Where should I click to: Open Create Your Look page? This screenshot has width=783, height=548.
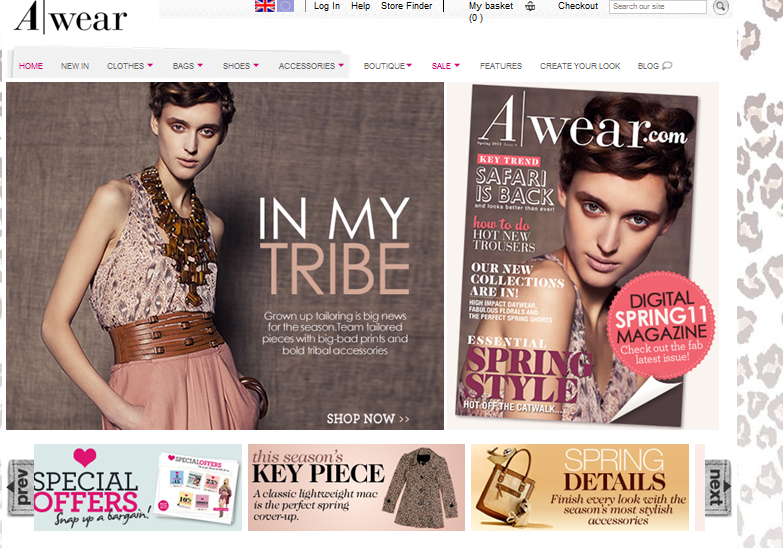coord(580,66)
